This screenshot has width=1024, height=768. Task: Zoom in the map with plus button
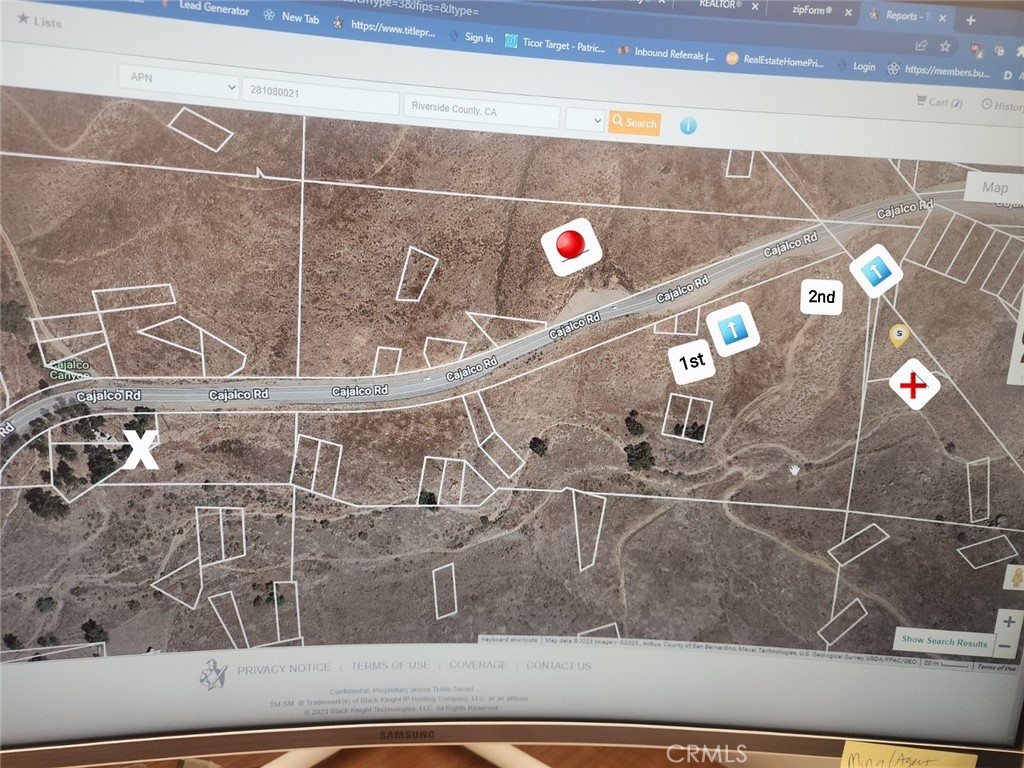[1008, 622]
